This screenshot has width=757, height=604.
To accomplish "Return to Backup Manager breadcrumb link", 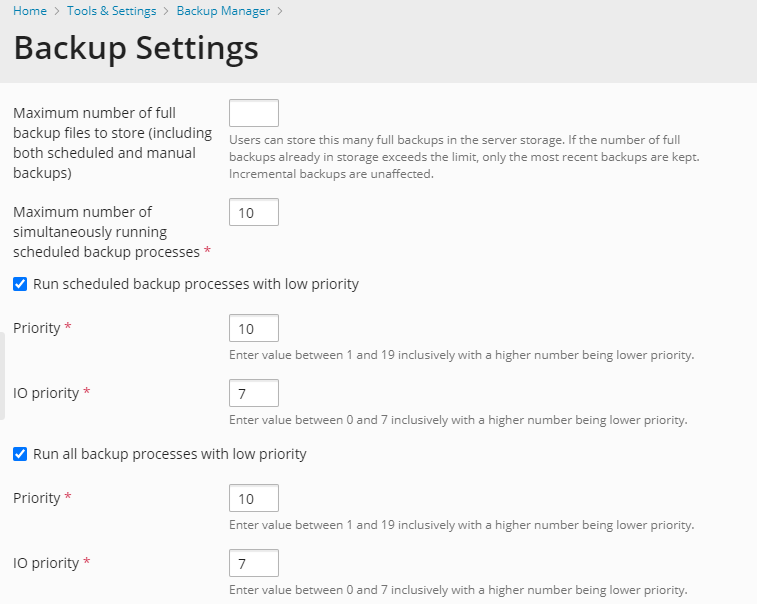I will [x=223, y=11].
